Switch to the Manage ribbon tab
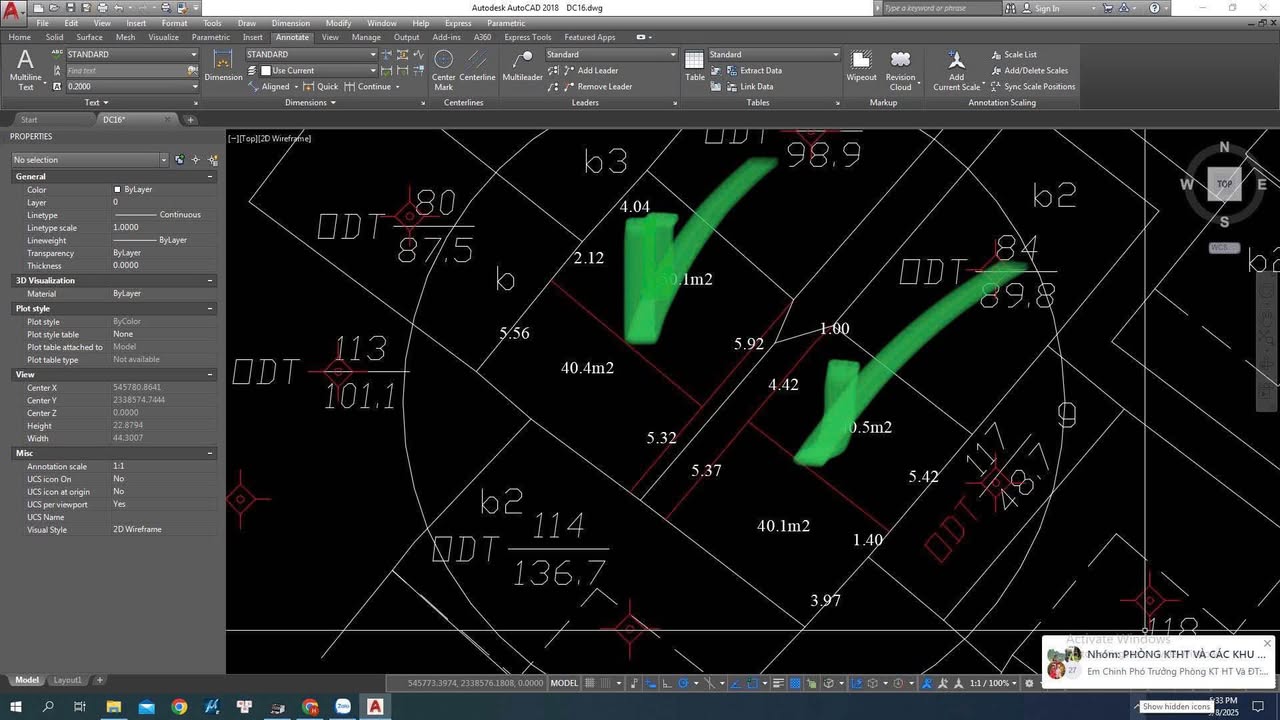Viewport: 1280px width, 720px height. point(366,37)
